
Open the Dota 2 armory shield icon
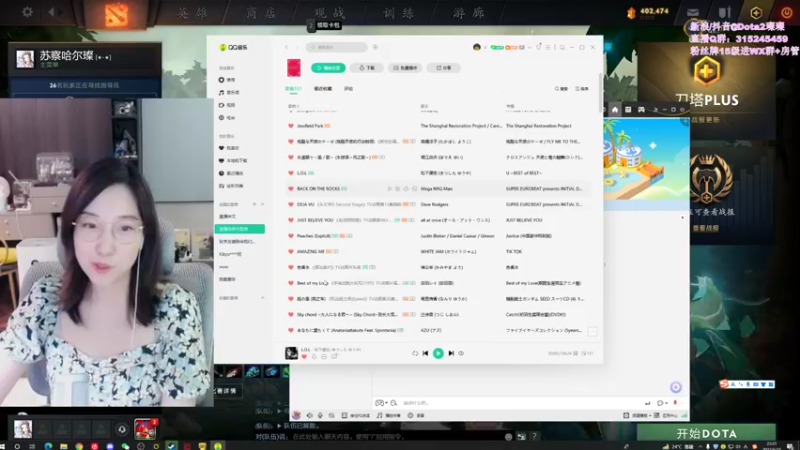click(x=725, y=13)
